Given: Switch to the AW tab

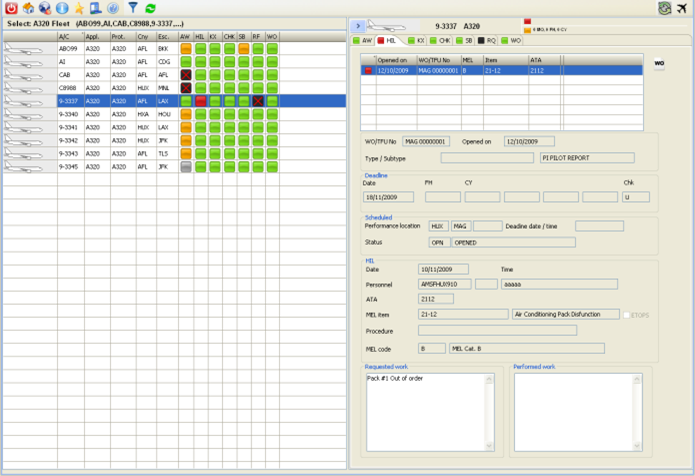Looking at the screenshot, I should pos(362,41).
